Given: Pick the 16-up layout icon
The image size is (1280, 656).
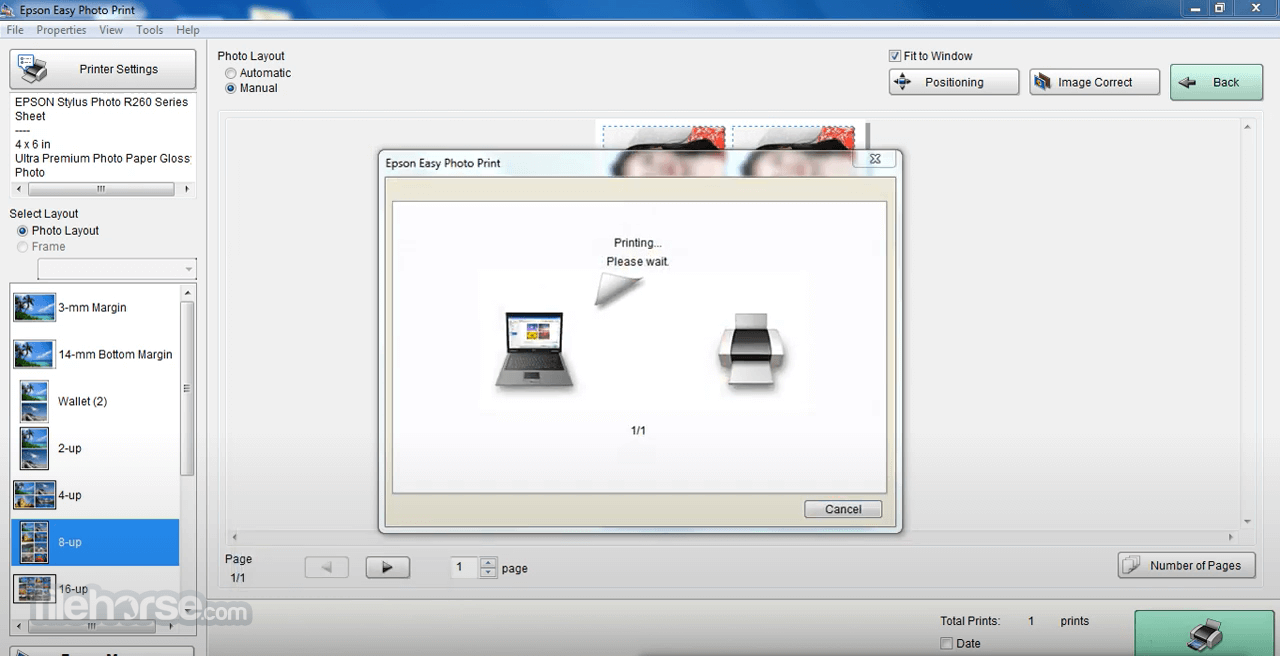Looking at the screenshot, I should pos(34,589).
